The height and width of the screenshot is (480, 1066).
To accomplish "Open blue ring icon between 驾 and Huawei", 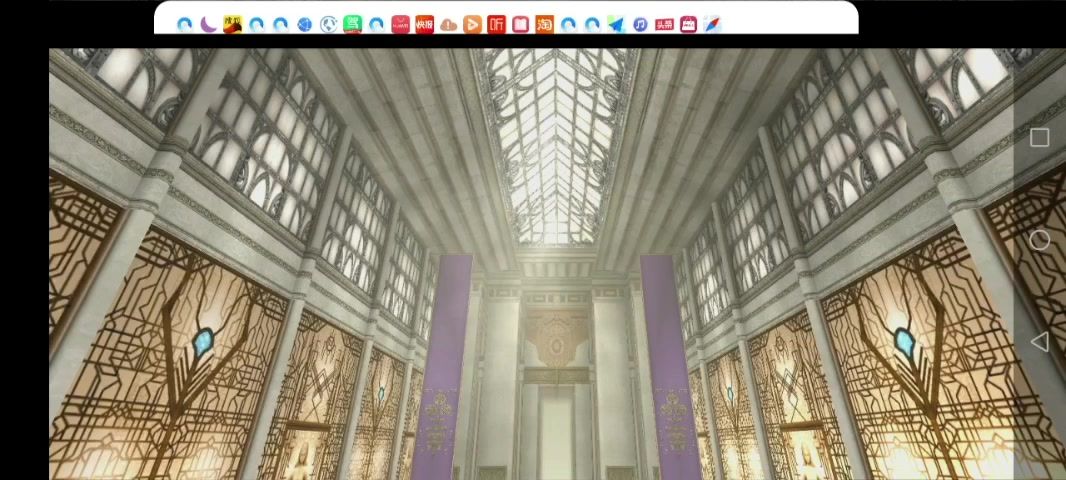I will [377, 24].
